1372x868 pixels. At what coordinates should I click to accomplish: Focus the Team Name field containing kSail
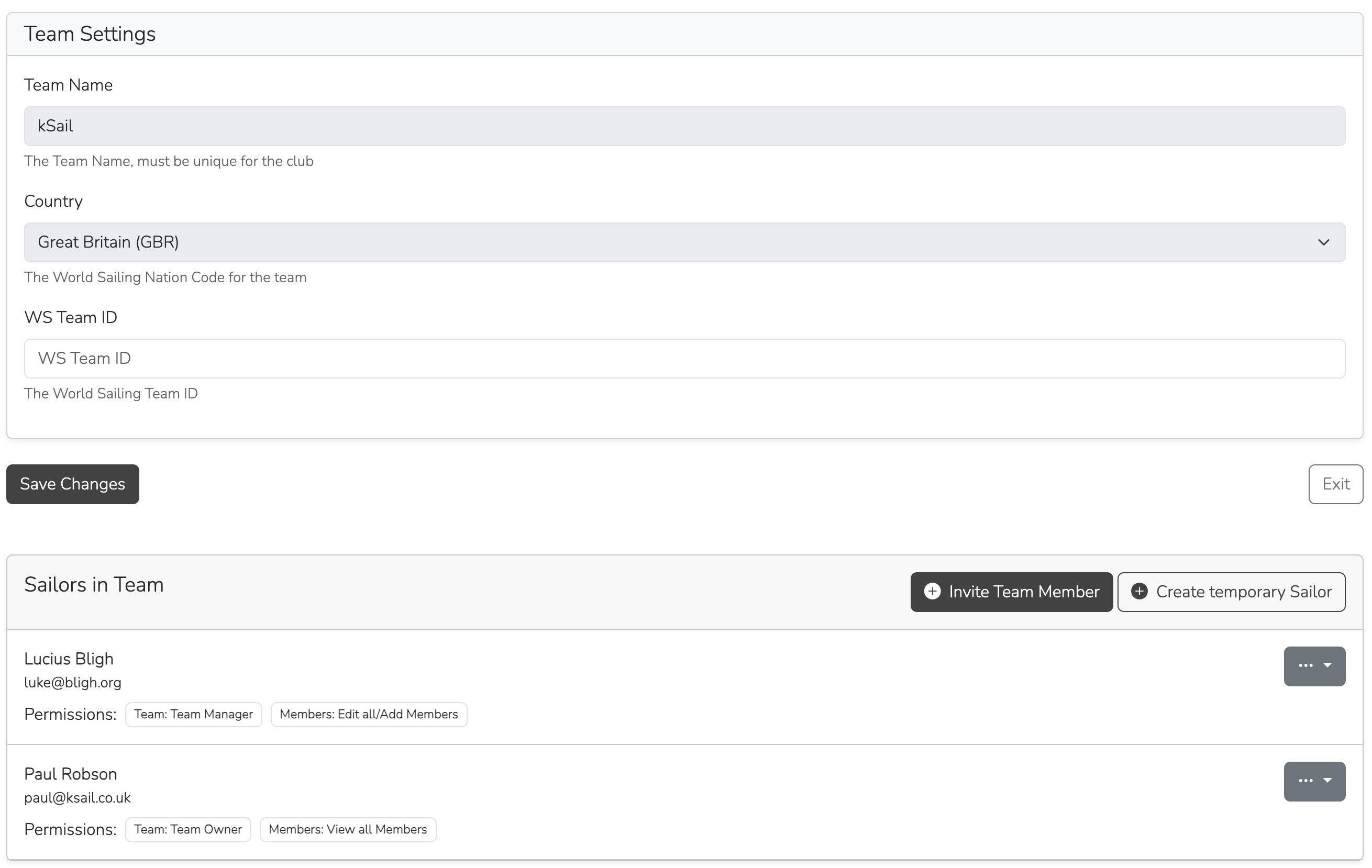coord(684,126)
